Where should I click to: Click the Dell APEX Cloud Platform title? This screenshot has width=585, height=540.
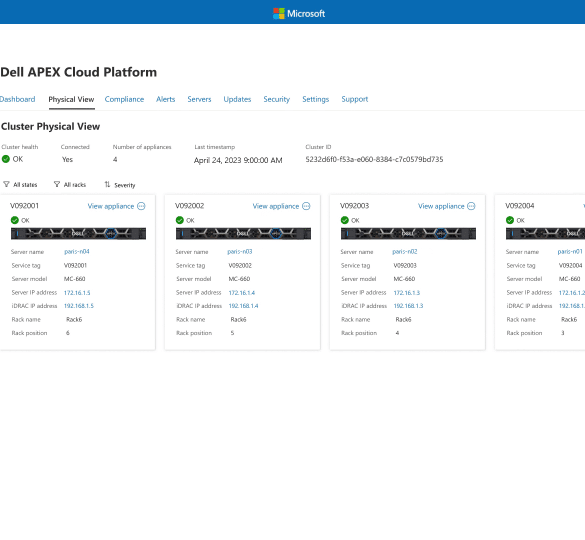pyautogui.click(x=79, y=72)
